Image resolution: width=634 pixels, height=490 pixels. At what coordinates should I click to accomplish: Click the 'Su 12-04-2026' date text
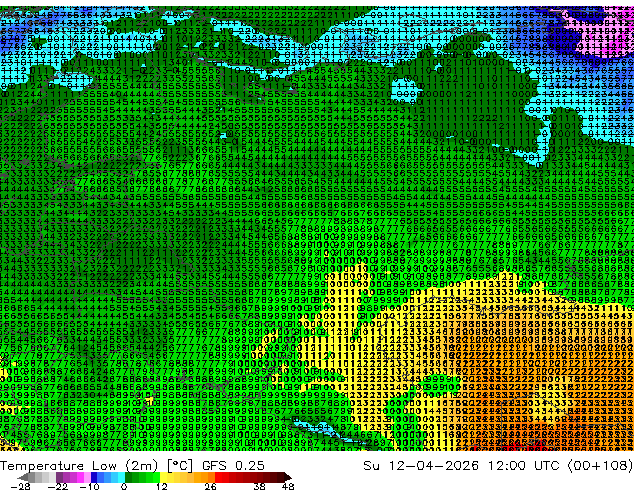click(421, 466)
